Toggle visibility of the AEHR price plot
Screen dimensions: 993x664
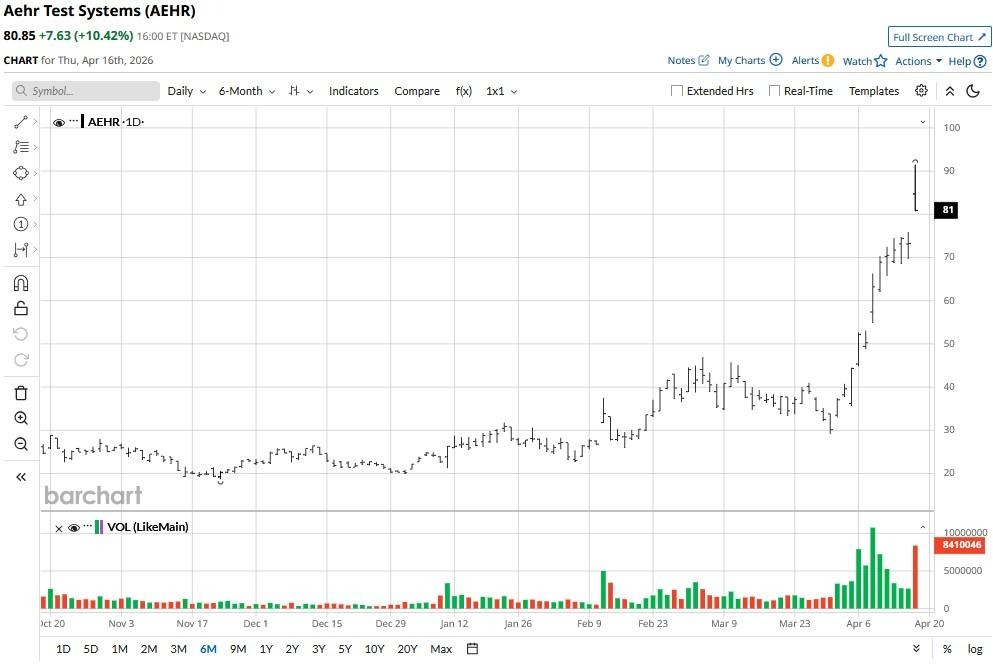59,122
